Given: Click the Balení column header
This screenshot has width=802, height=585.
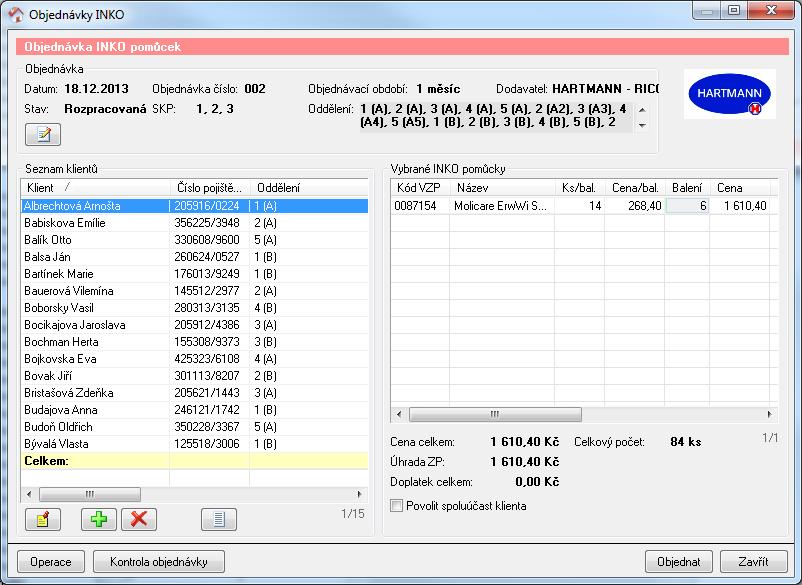Looking at the screenshot, I should (687, 188).
